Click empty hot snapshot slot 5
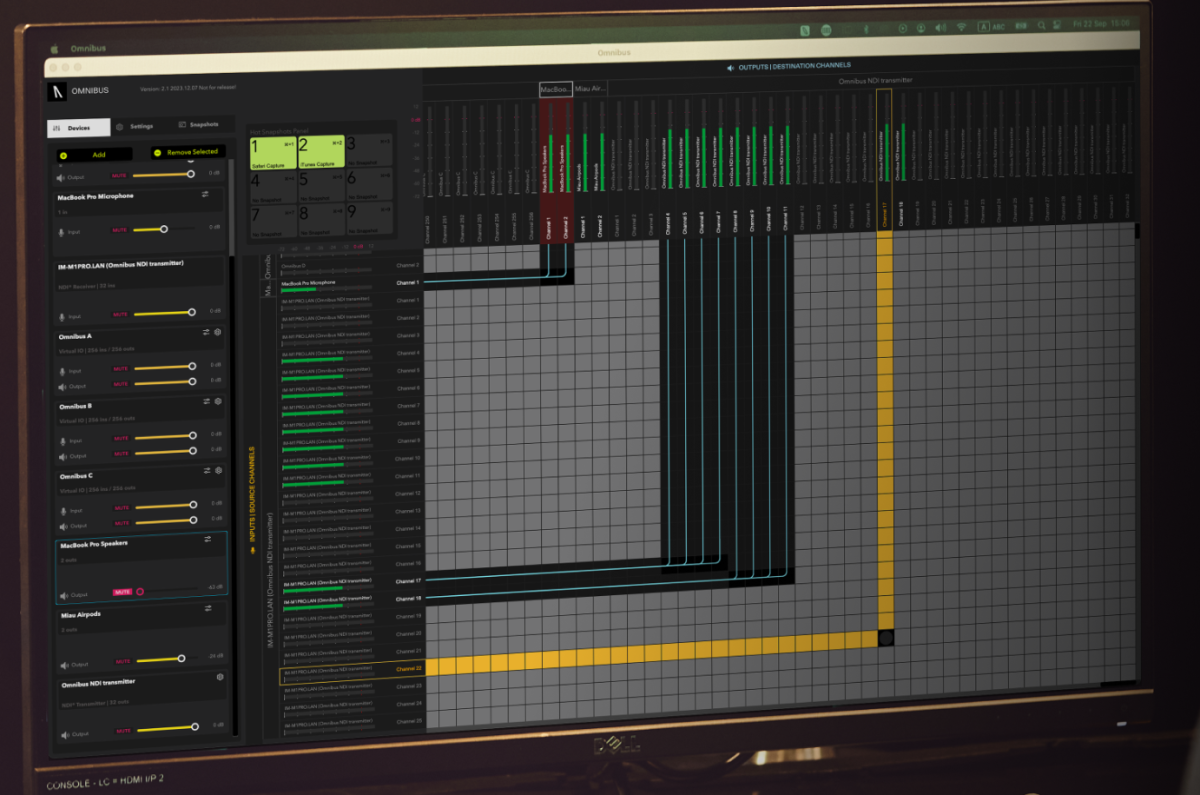The height and width of the screenshot is (795, 1200). (321, 185)
